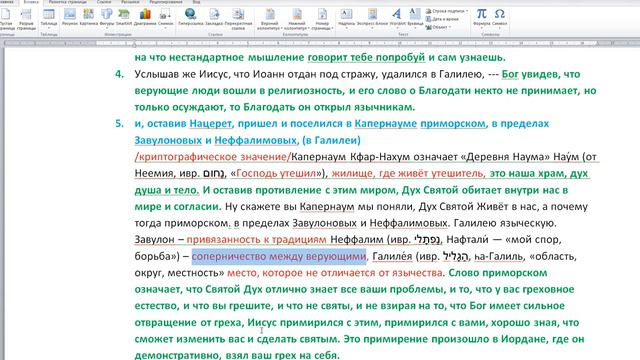Open the Рецензирование review tab
Viewport: 640px width, 360px height.
pyautogui.click(x=166, y=2)
